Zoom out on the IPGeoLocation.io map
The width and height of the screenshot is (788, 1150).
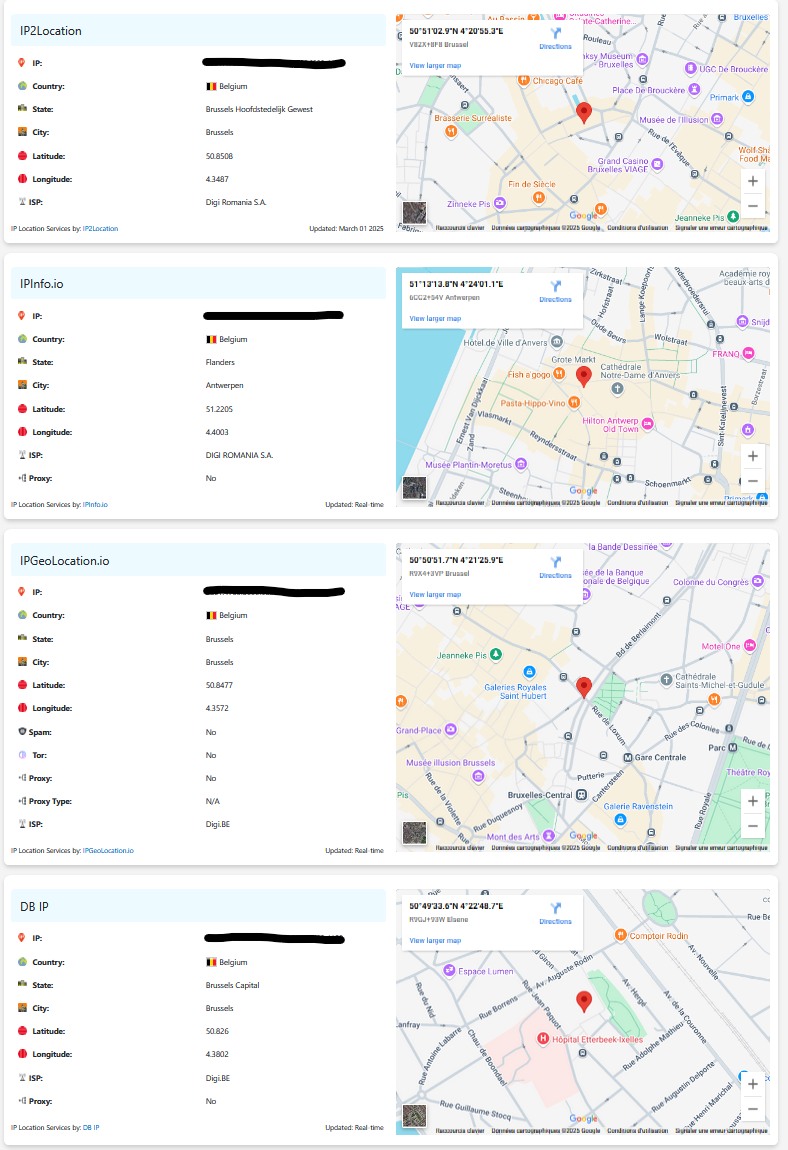[x=753, y=826]
